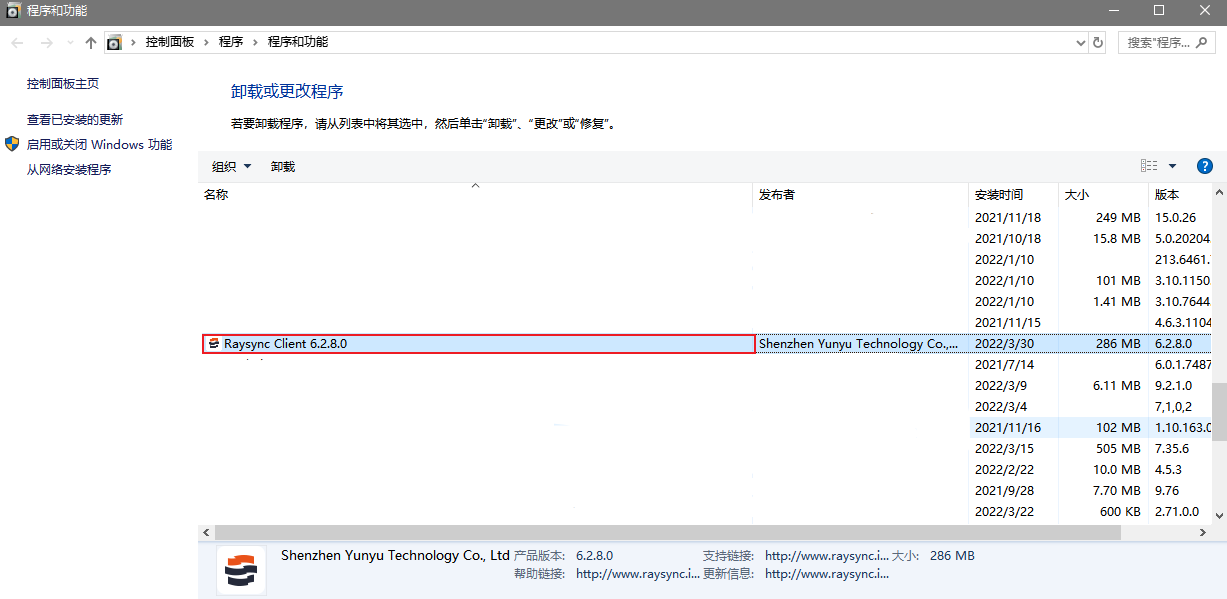
Task: Click the up-one-level arrow icon
Action: coord(91,43)
